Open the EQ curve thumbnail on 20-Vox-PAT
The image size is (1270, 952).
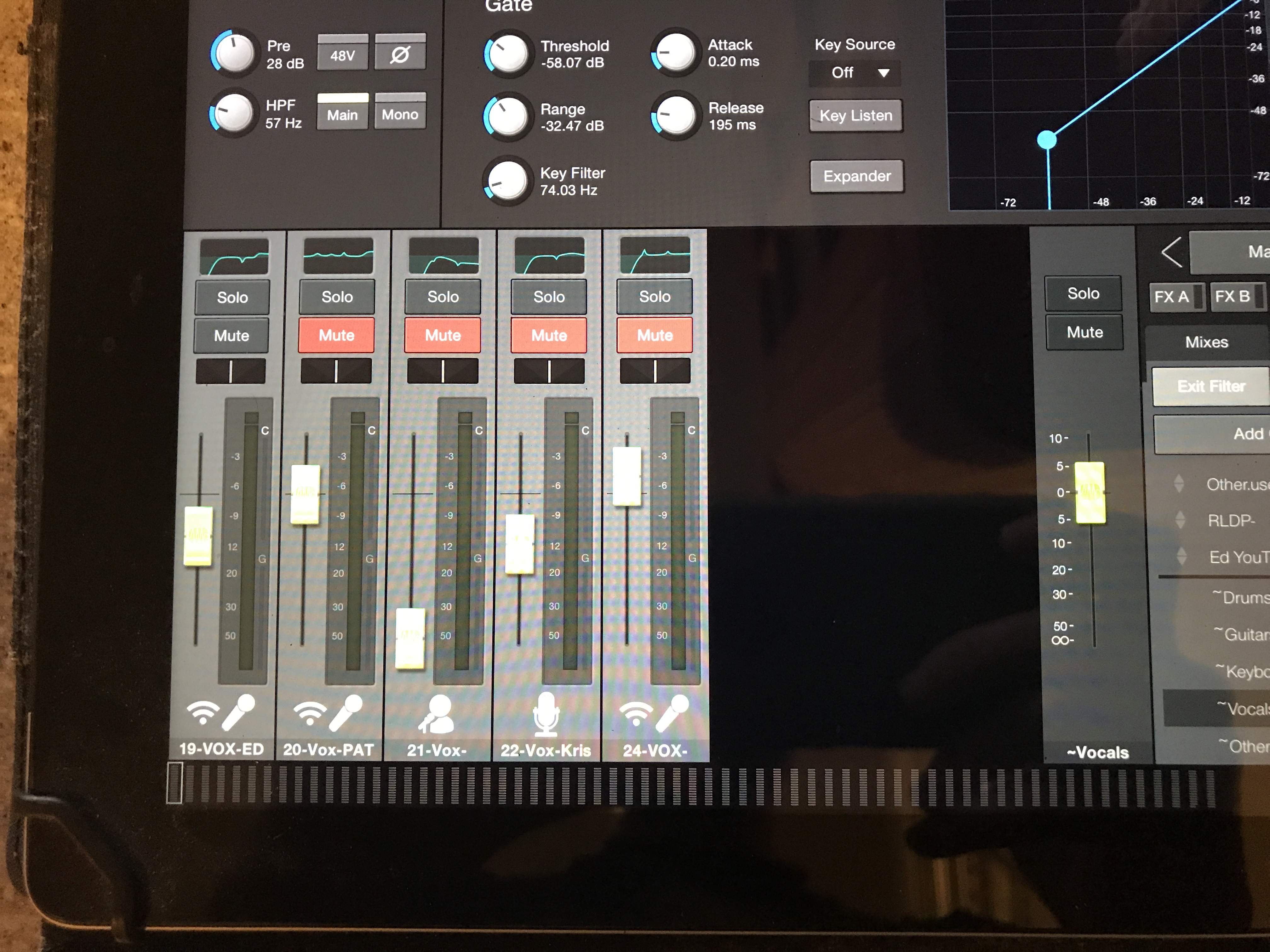[338, 256]
